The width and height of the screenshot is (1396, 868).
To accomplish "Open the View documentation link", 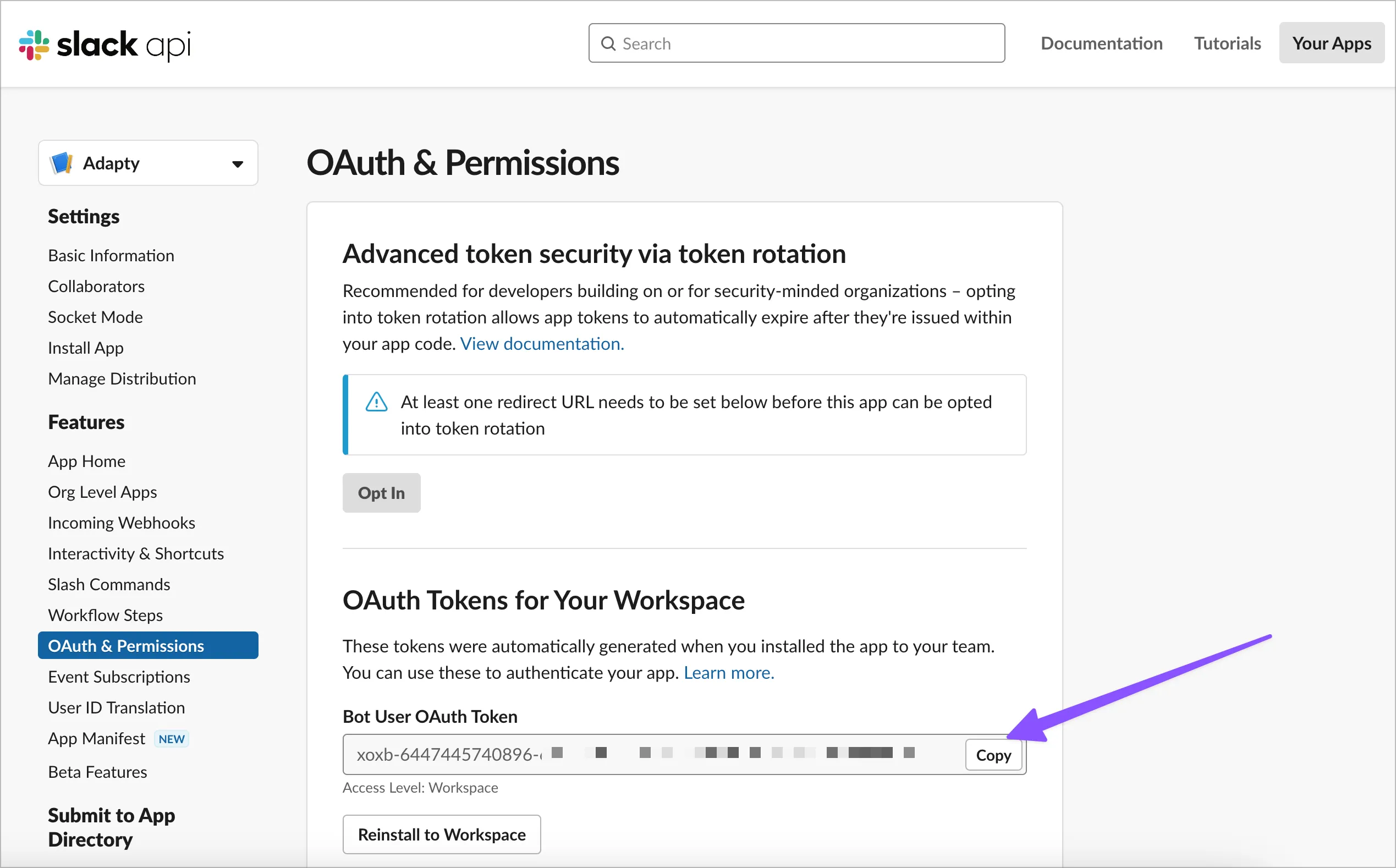I will (541, 344).
